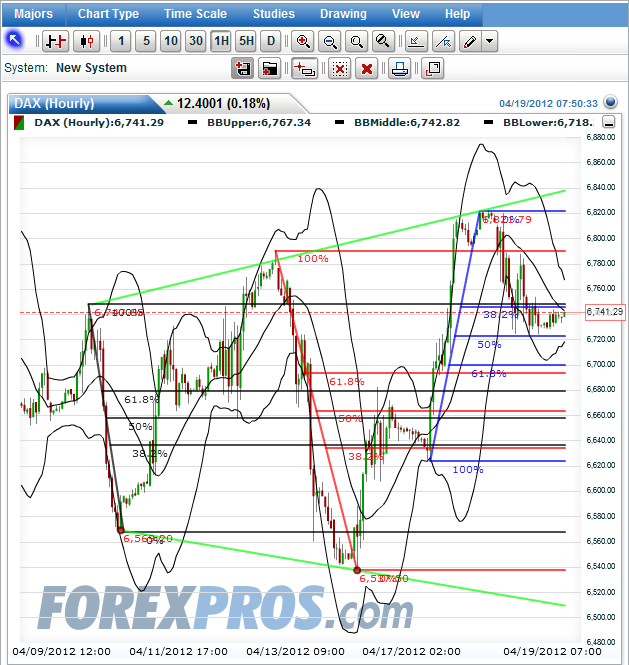Select the 1H hourly time scale
The width and height of the screenshot is (629, 665).
click(x=221, y=41)
